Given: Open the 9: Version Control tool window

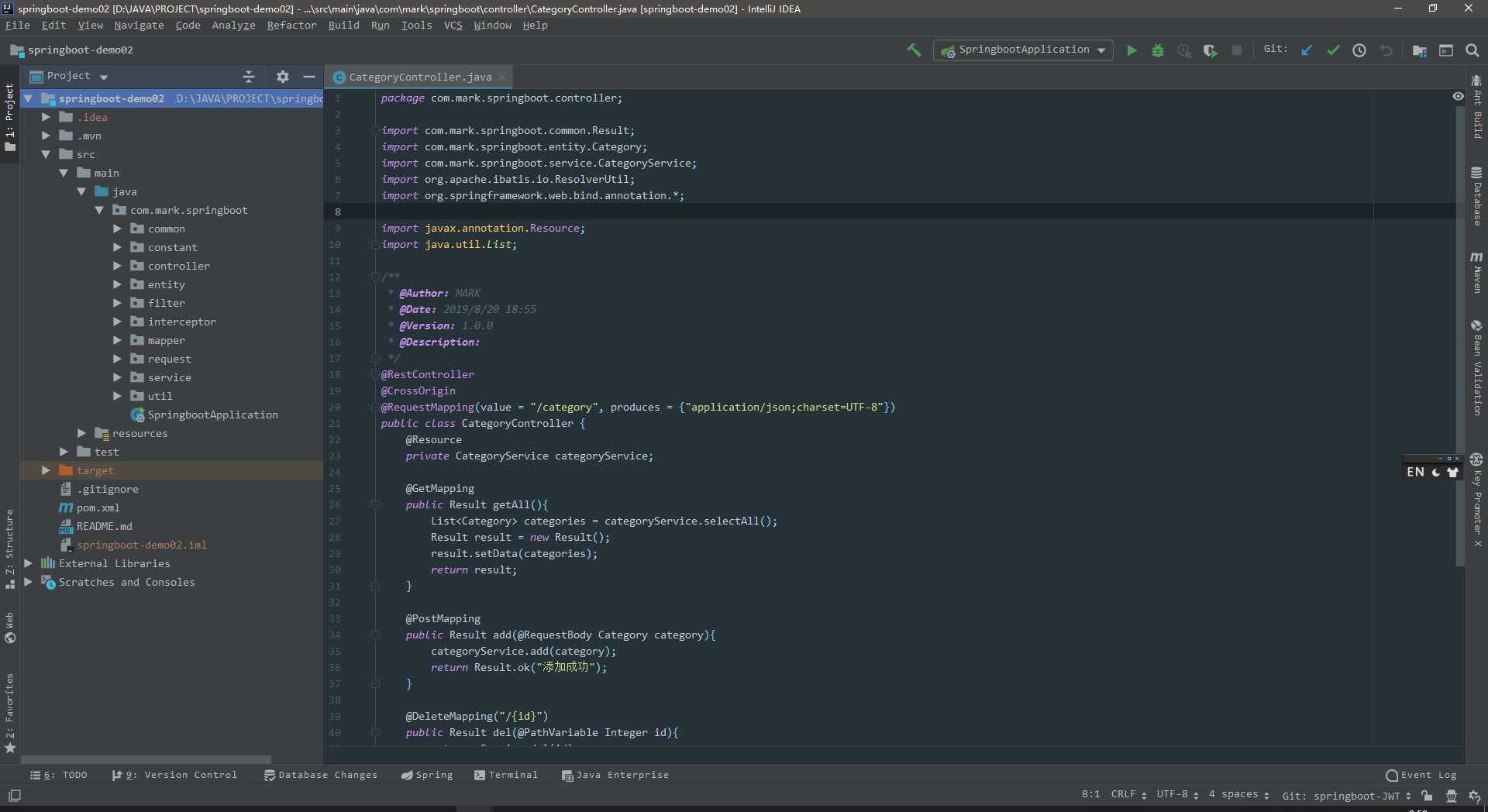Looking at the screenshot, I should click(174, 775).
